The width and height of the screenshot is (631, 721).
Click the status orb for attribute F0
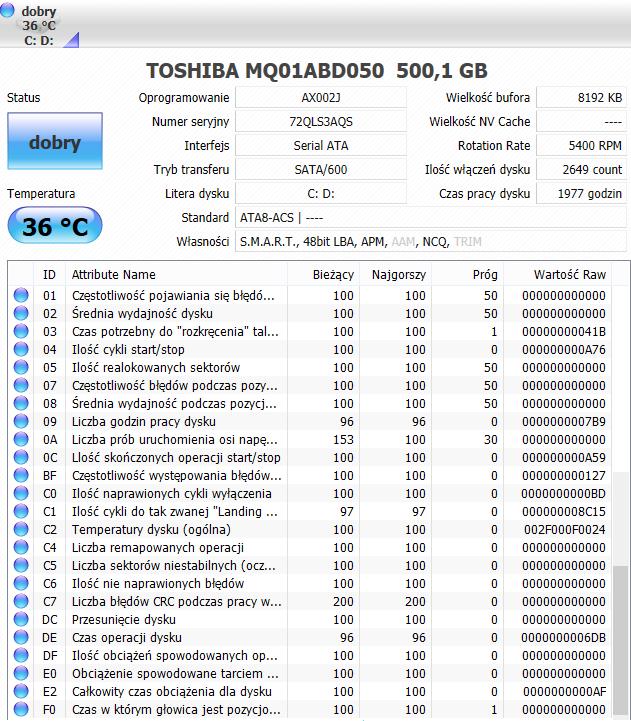(21, 709)
